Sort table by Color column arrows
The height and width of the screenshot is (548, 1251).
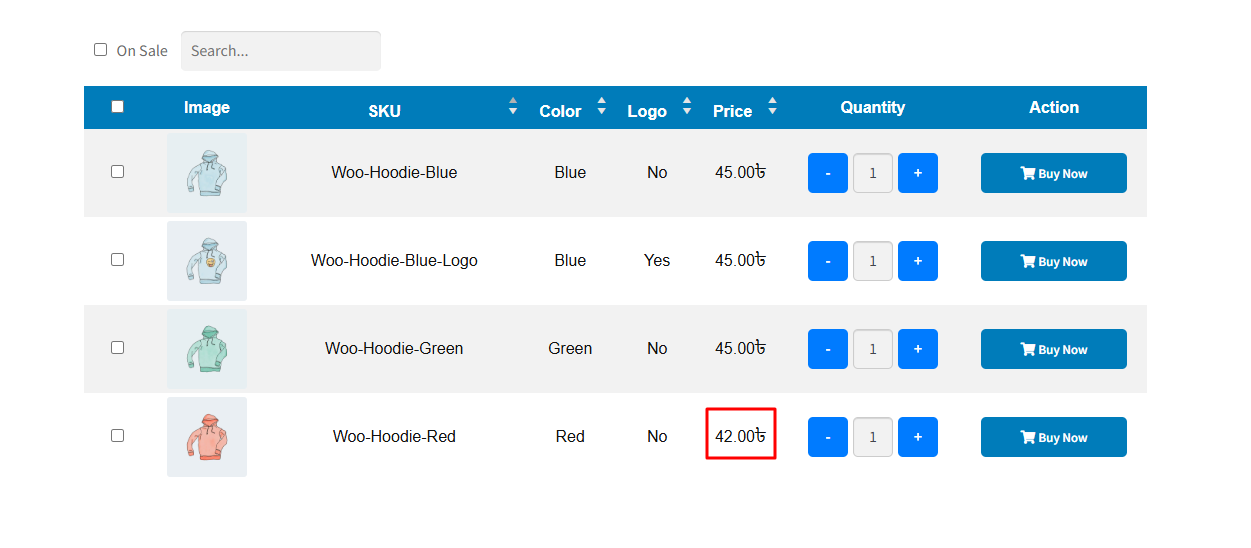(x=601, y=106)
